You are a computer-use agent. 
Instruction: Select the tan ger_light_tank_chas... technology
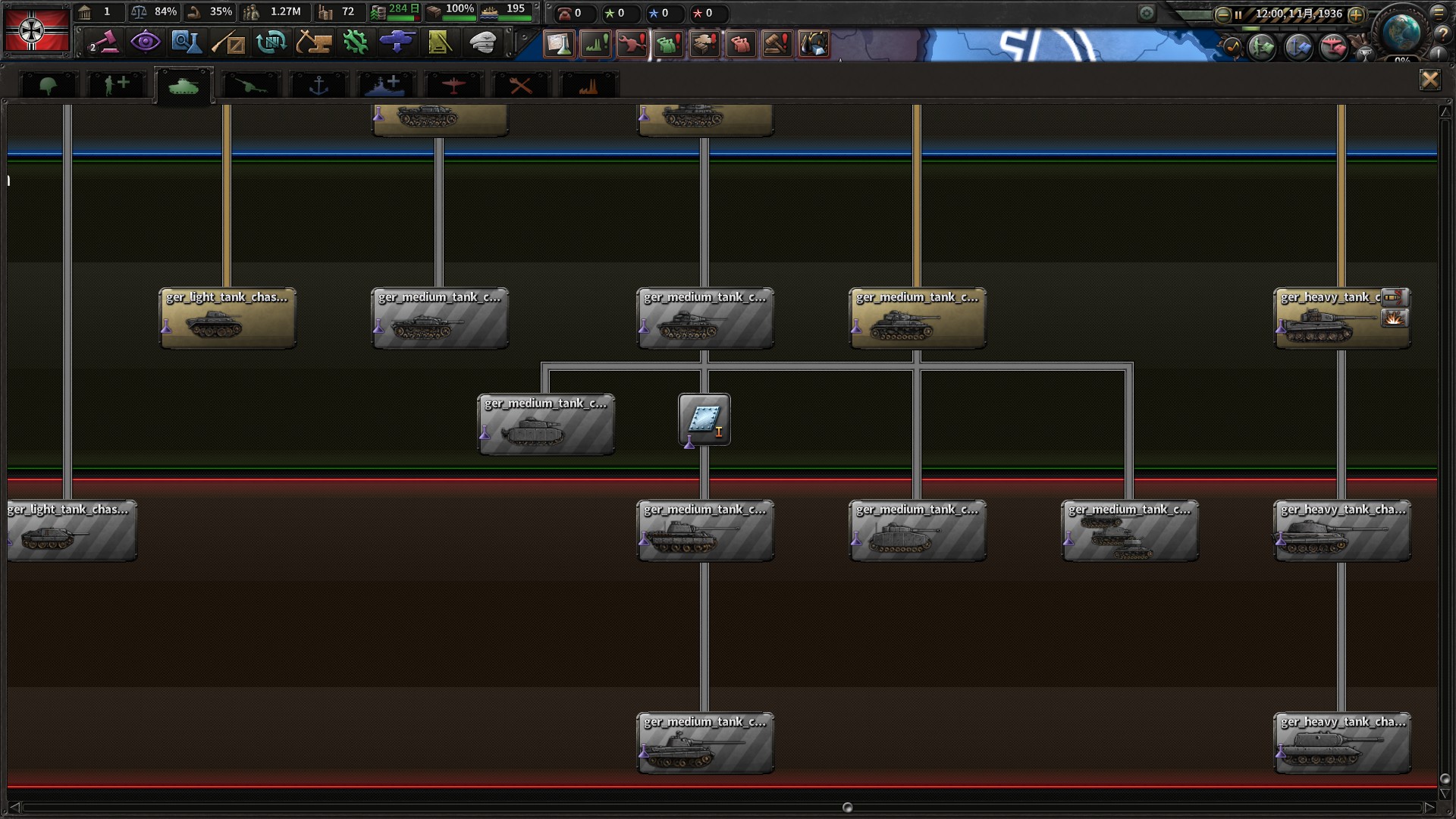click(227, 318)
